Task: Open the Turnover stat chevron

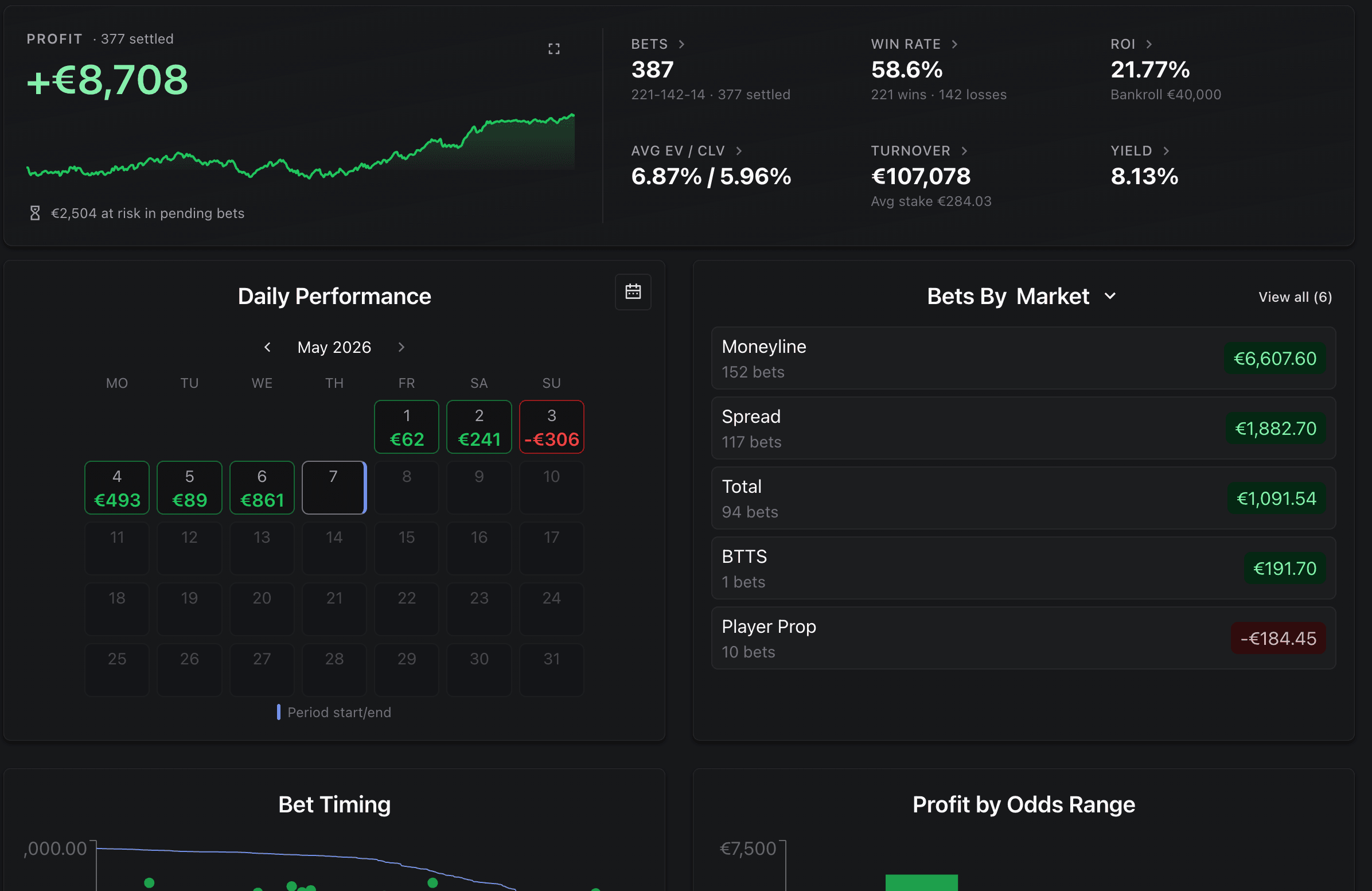Action: [x=964, y=151]
